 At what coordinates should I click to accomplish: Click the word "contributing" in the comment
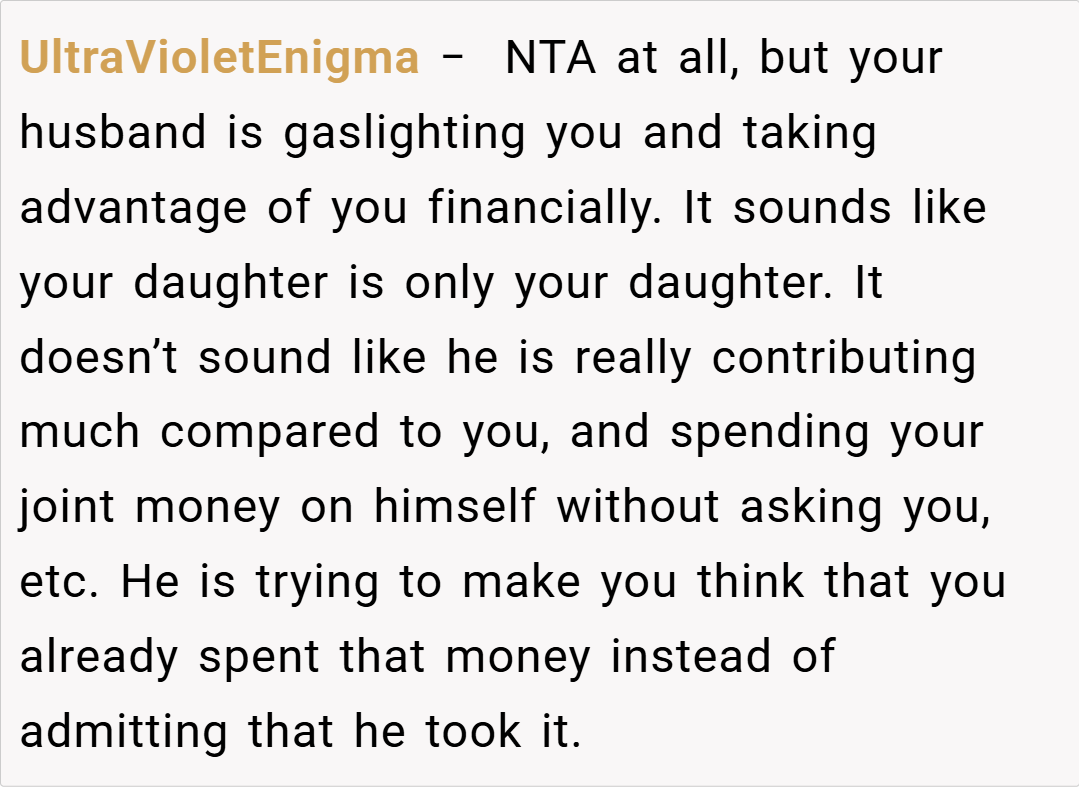(x=843, y=358)
